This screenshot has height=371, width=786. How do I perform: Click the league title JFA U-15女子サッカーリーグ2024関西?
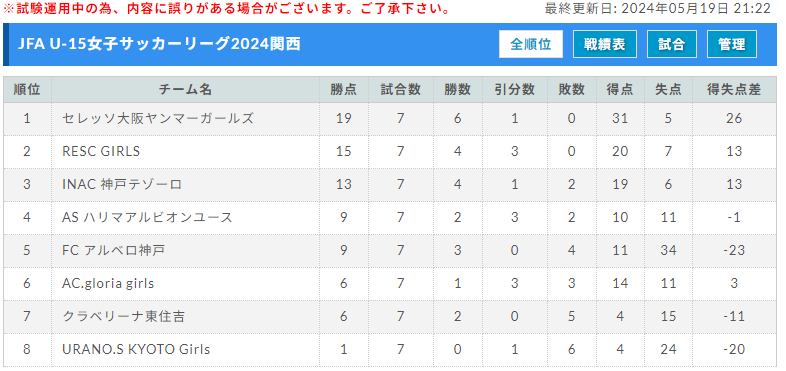pyautogui.click(x=159, y=44)
